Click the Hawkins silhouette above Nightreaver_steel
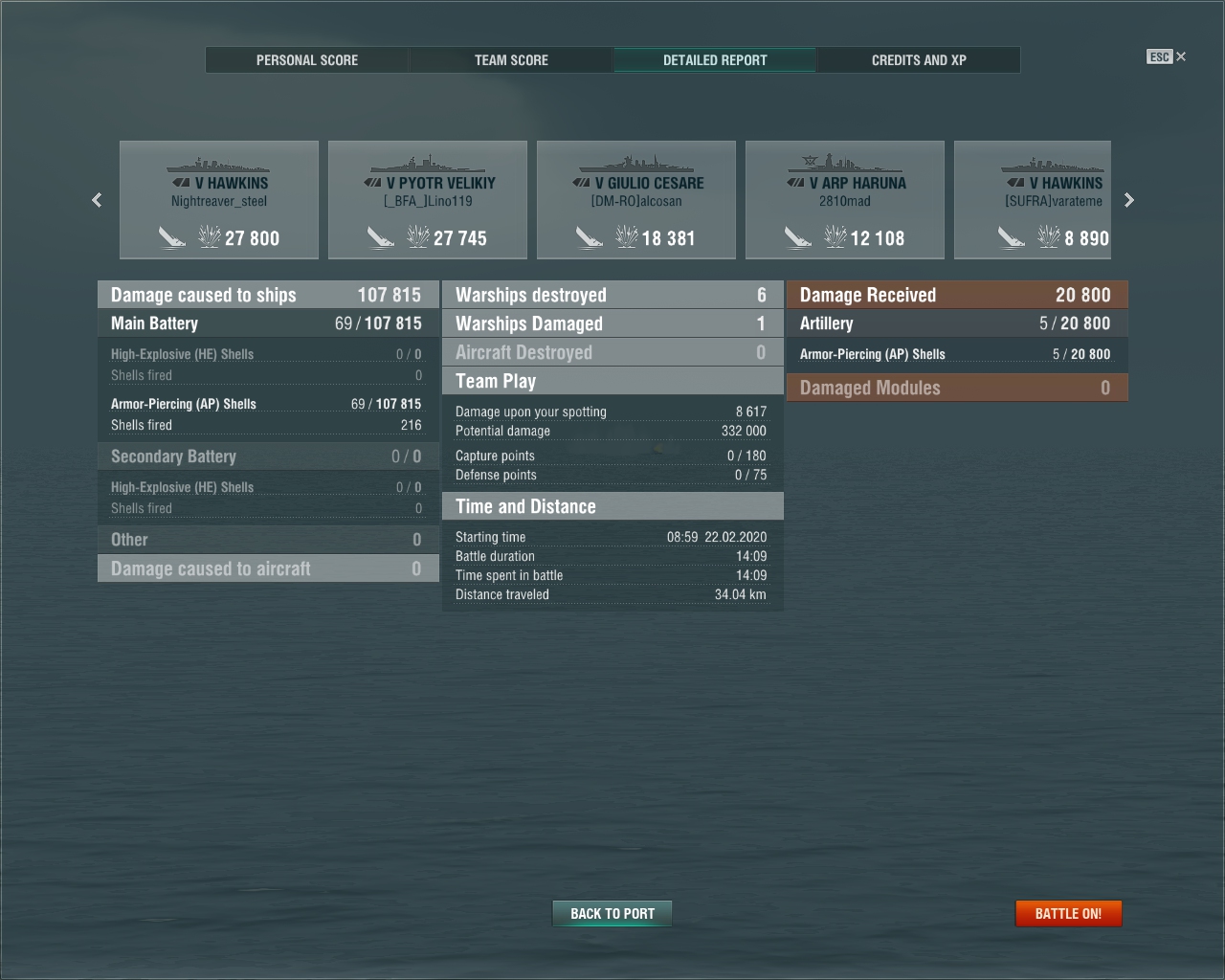The width and height of the screenshot is (1225, 980). pyautogui.click(x=219, y=164)
